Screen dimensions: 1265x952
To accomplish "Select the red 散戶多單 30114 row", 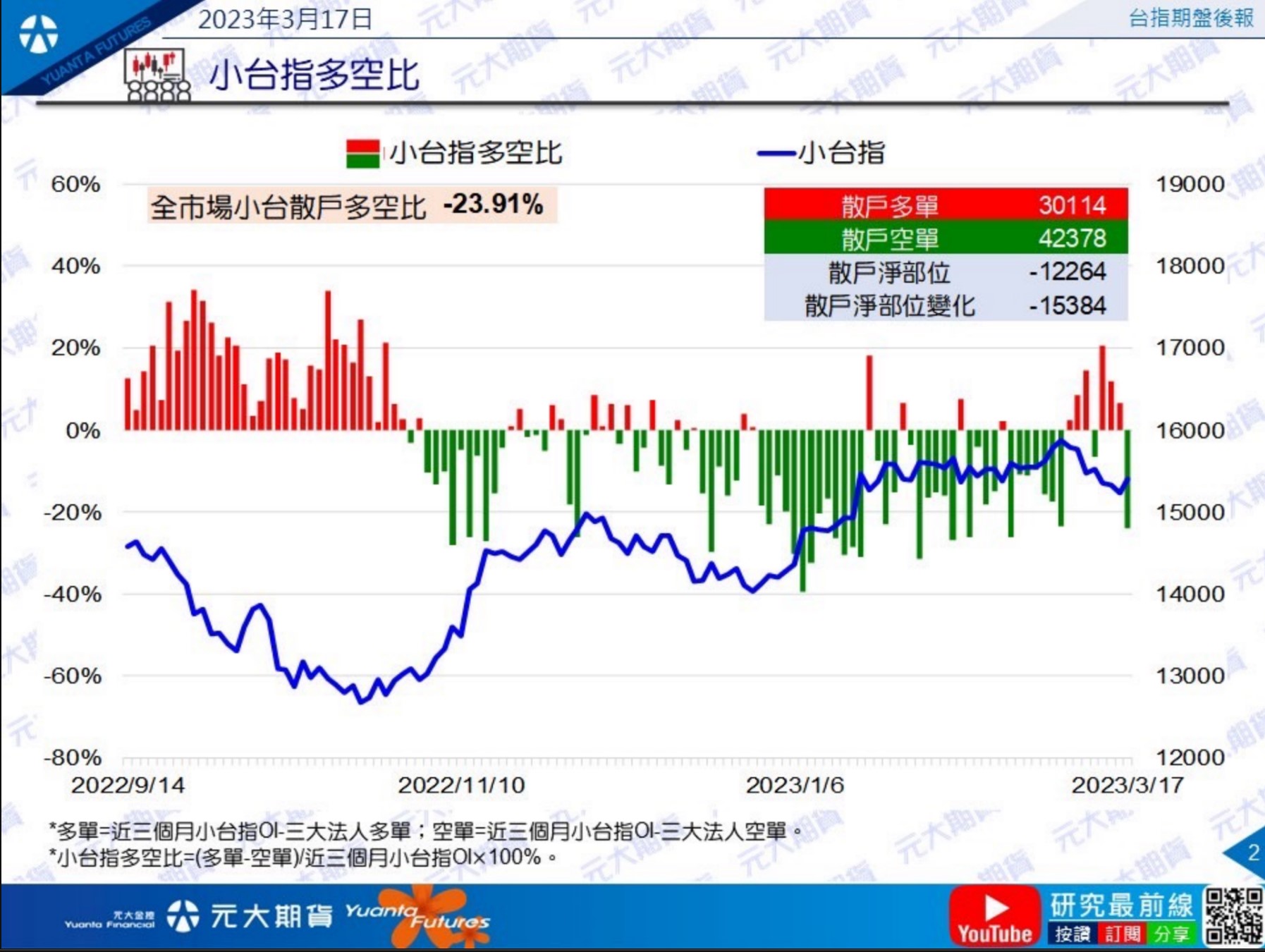I will click(946, 205).
